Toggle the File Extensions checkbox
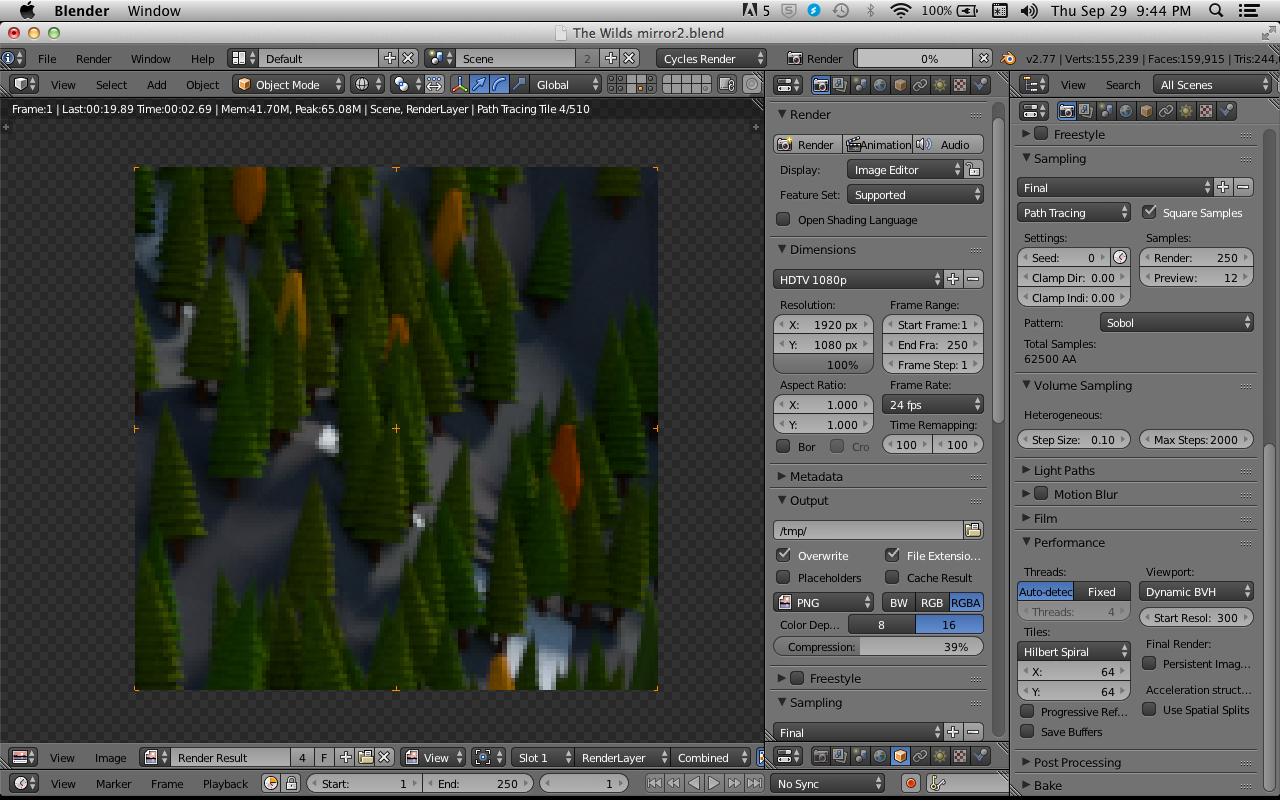 [892, 555]
